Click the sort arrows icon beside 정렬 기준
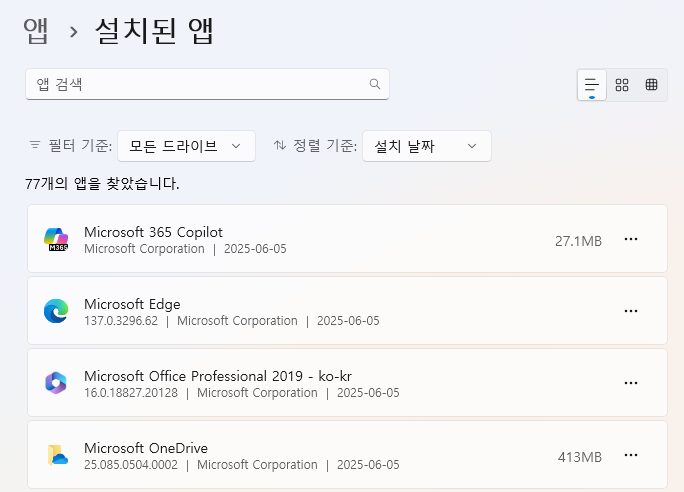This screenshot has height=492, width=684. coord(280,145)
